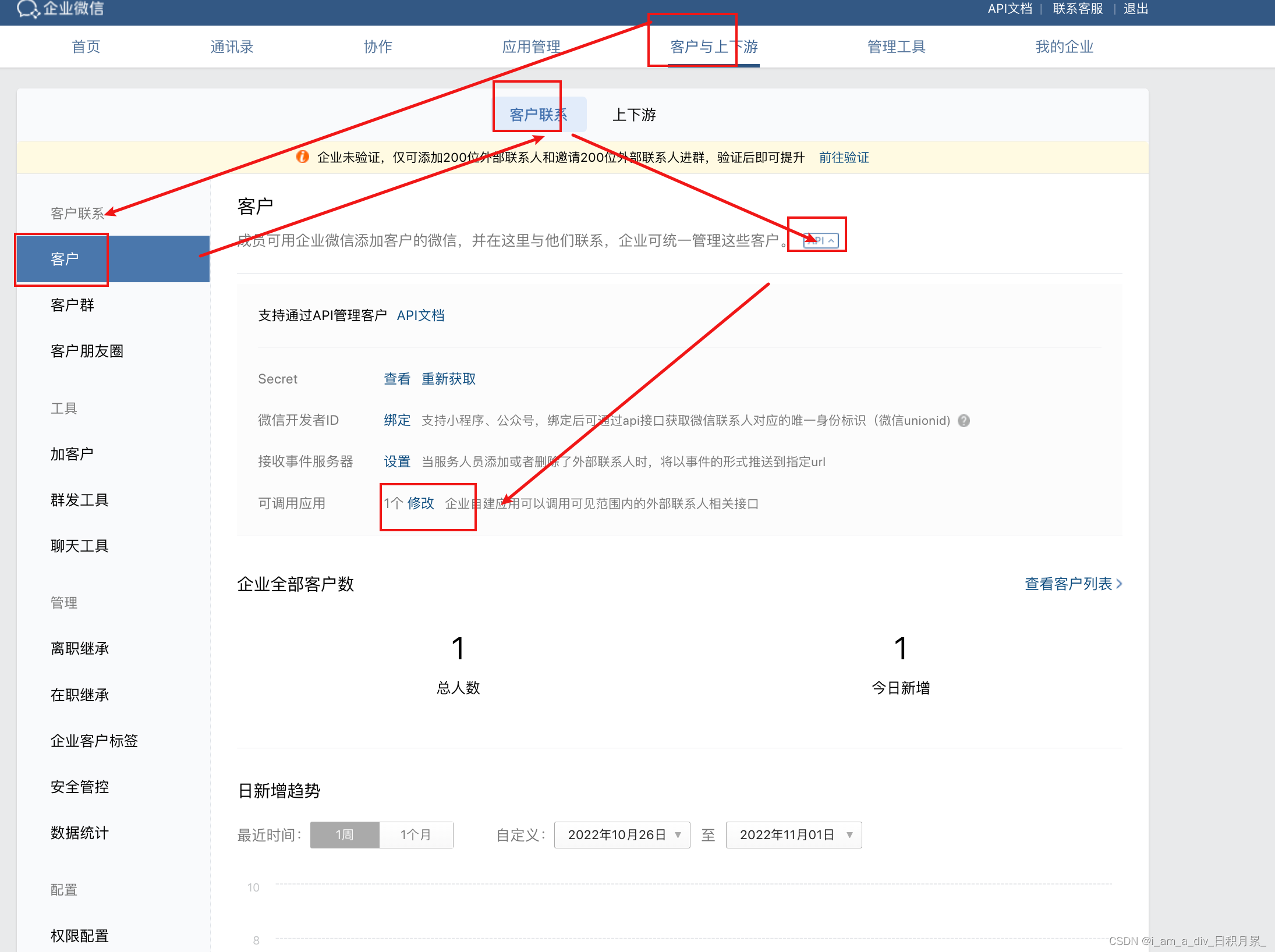Click the unionid help question-mark icon
The image size is (1275, 952).
tap(964, 421)
